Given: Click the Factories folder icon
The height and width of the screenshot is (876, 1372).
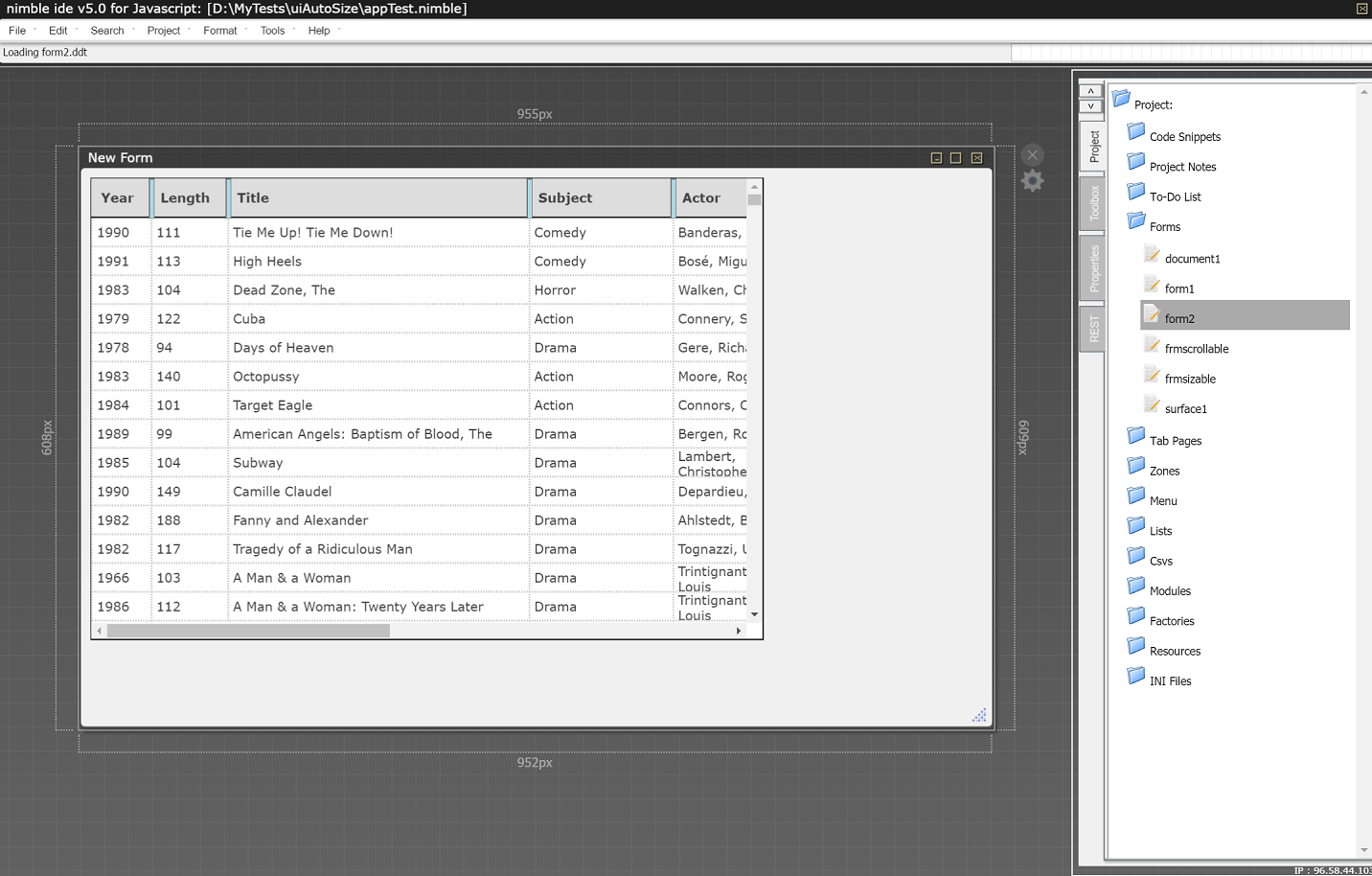Looking at the screenshot, I should click(x=1136, y=614).
